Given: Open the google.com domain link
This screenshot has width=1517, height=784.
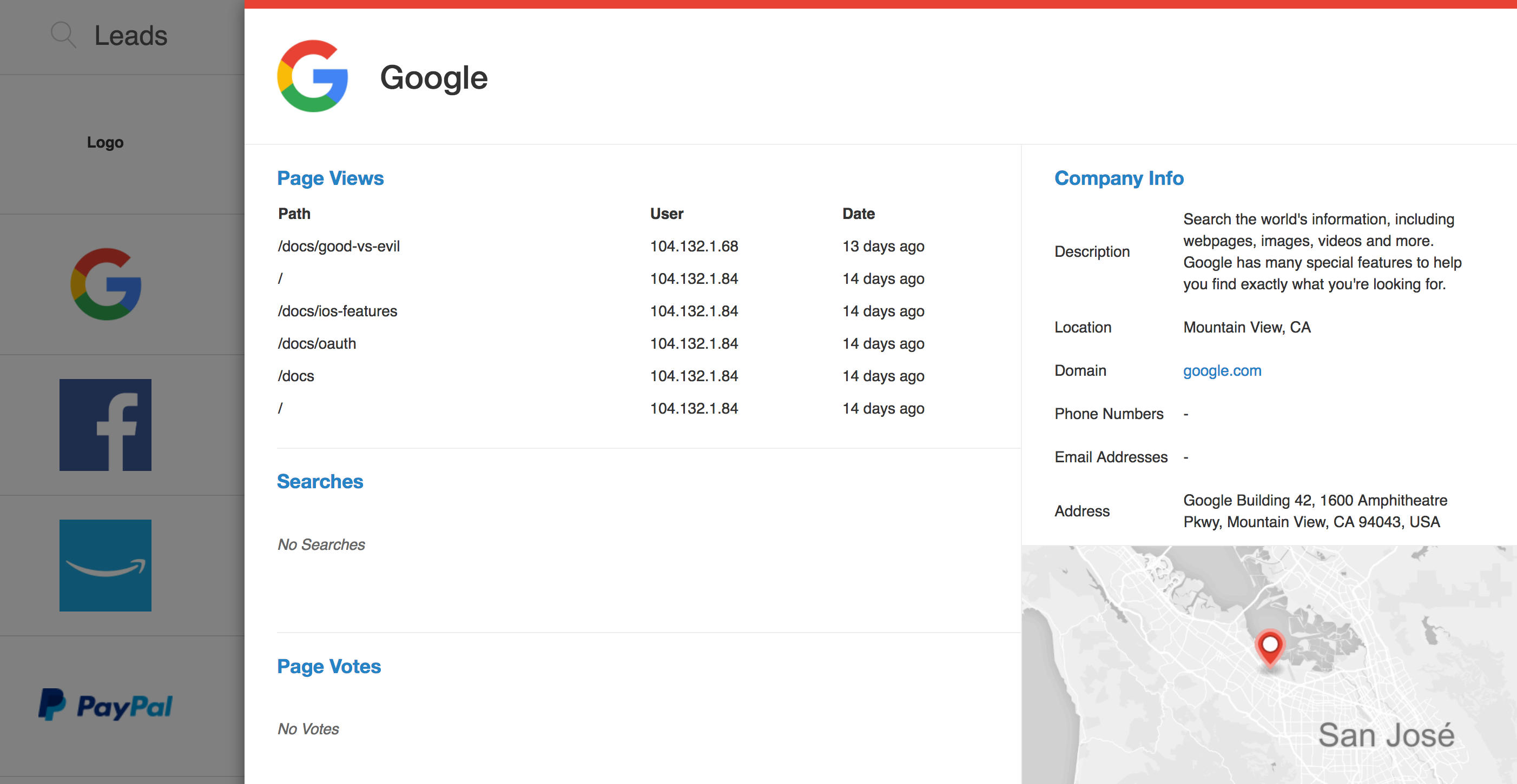Looking at the screenshot, I should [1222, 370].
